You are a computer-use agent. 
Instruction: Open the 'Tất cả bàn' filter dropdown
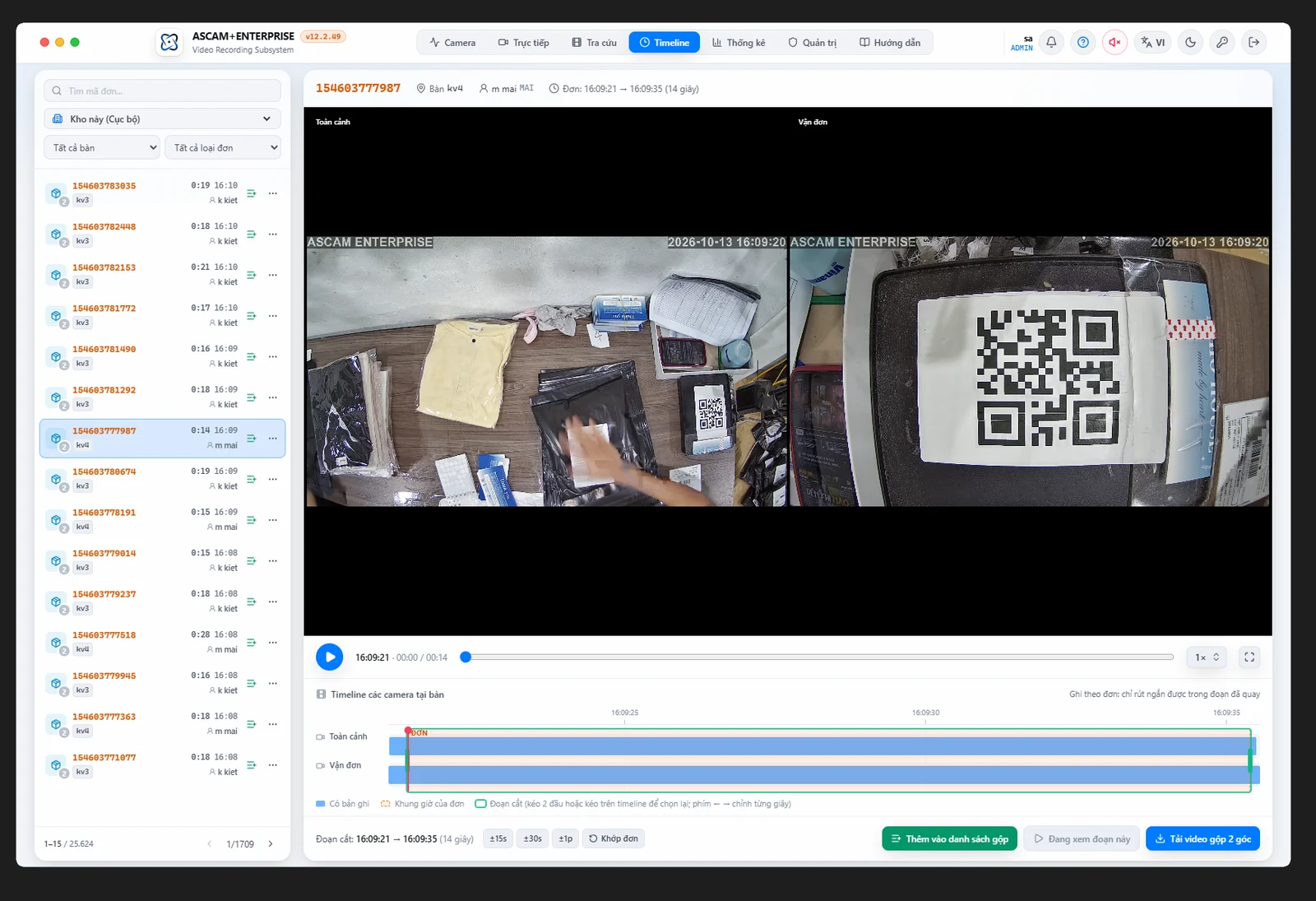pyautogui.click(x=102, y=148)
